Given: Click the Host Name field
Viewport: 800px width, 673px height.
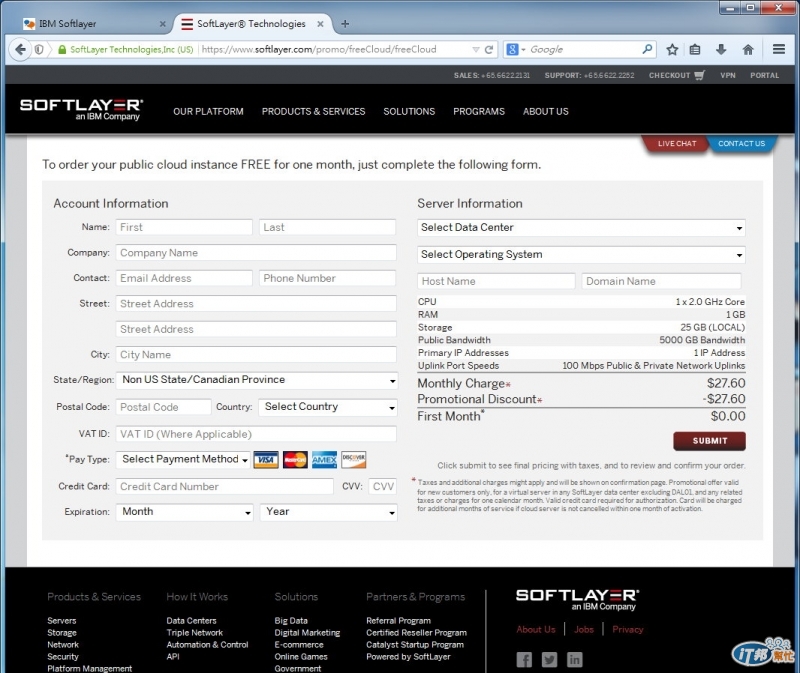Looking at the screenshot, I should point(496,281).
